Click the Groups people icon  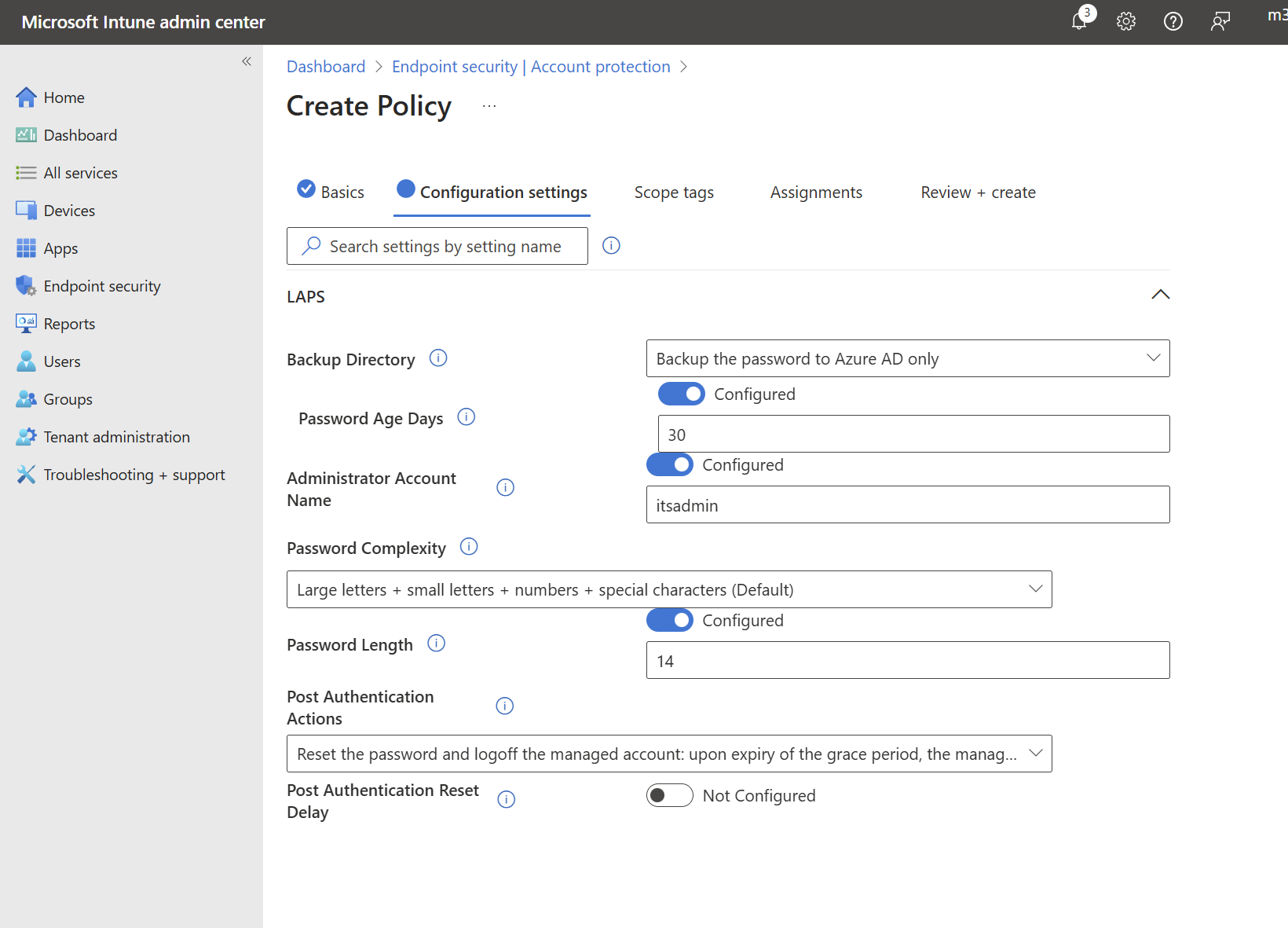pyautogui.click(x=26, y=399)
